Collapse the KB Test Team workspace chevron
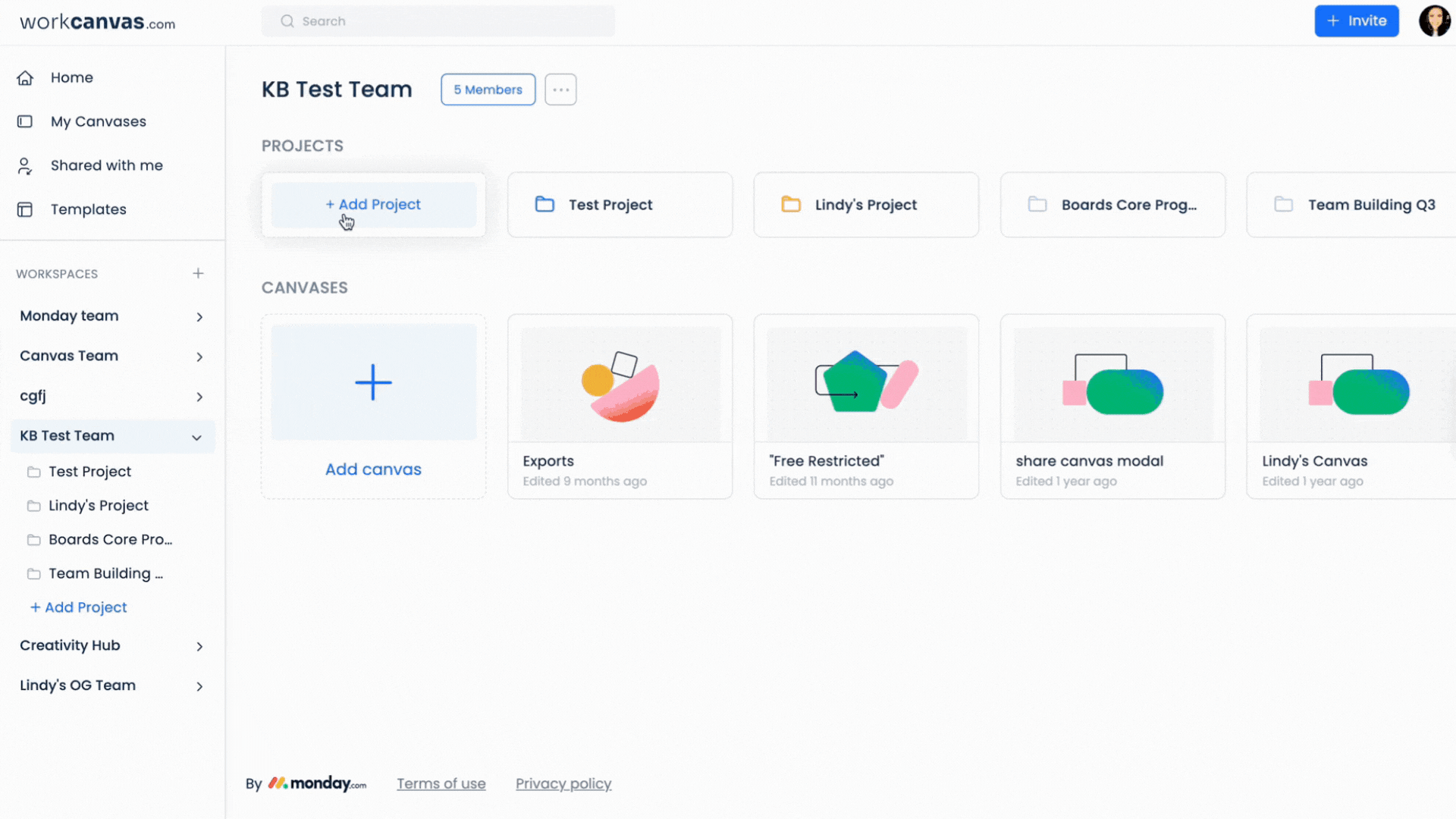This screenshot has height=819, width=1456. [196, 438]
